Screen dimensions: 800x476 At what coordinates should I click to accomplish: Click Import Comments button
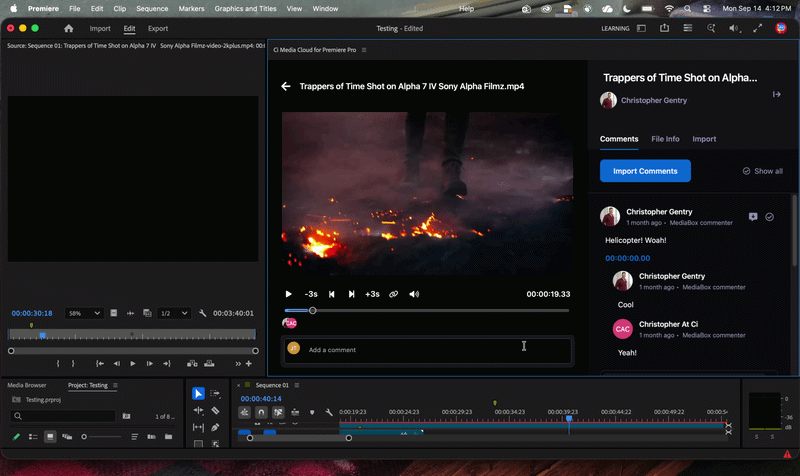(x=645, y=171)
